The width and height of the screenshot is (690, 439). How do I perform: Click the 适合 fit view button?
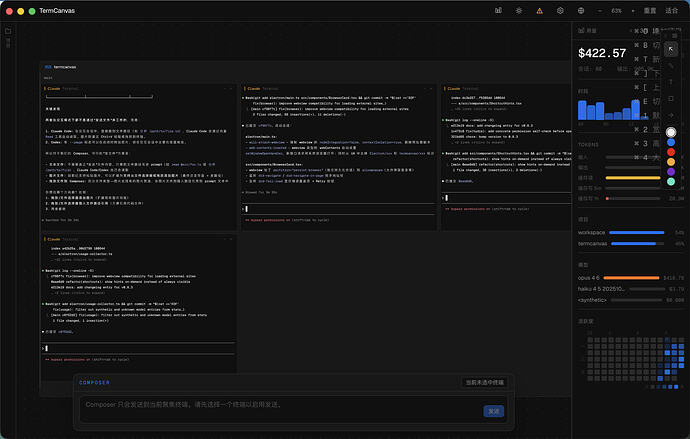click(x=672, y=11)
